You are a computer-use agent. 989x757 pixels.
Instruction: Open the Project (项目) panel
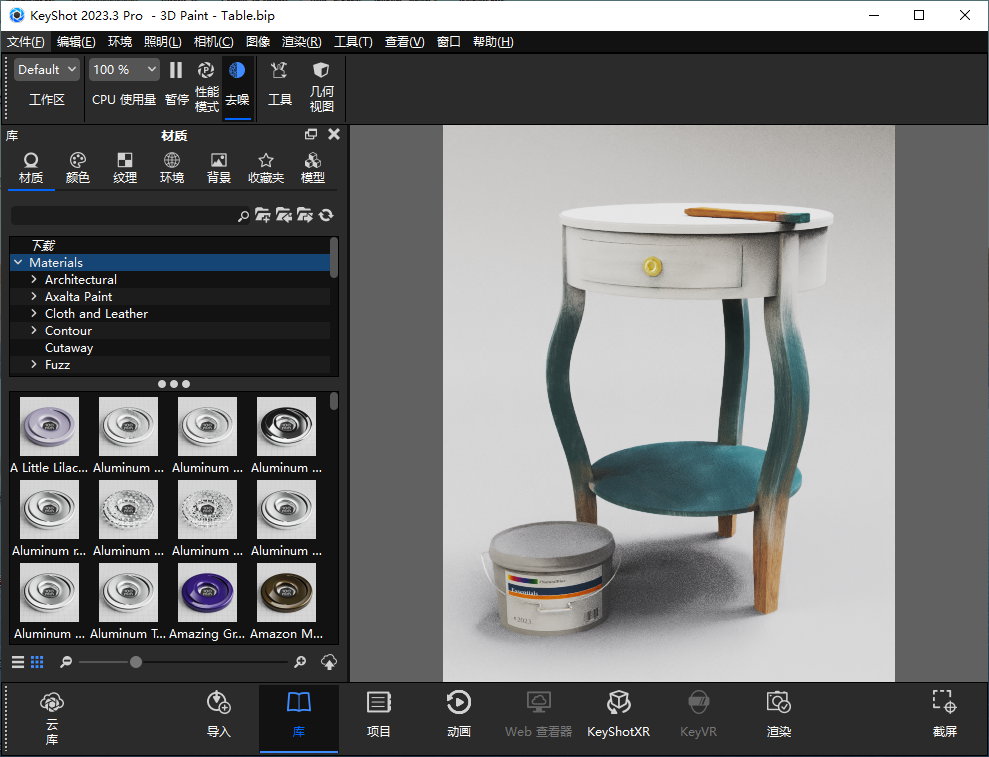point(378,715)
